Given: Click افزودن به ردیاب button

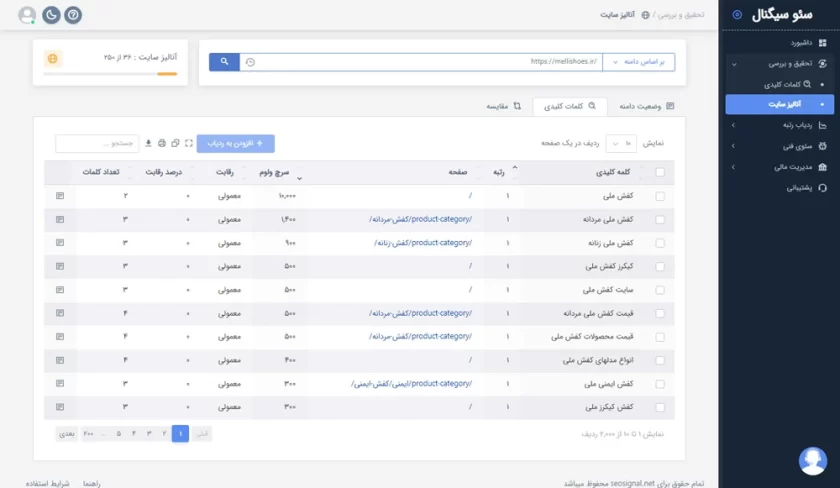Looking at the screenshot, I should click(x=236, y=143).
